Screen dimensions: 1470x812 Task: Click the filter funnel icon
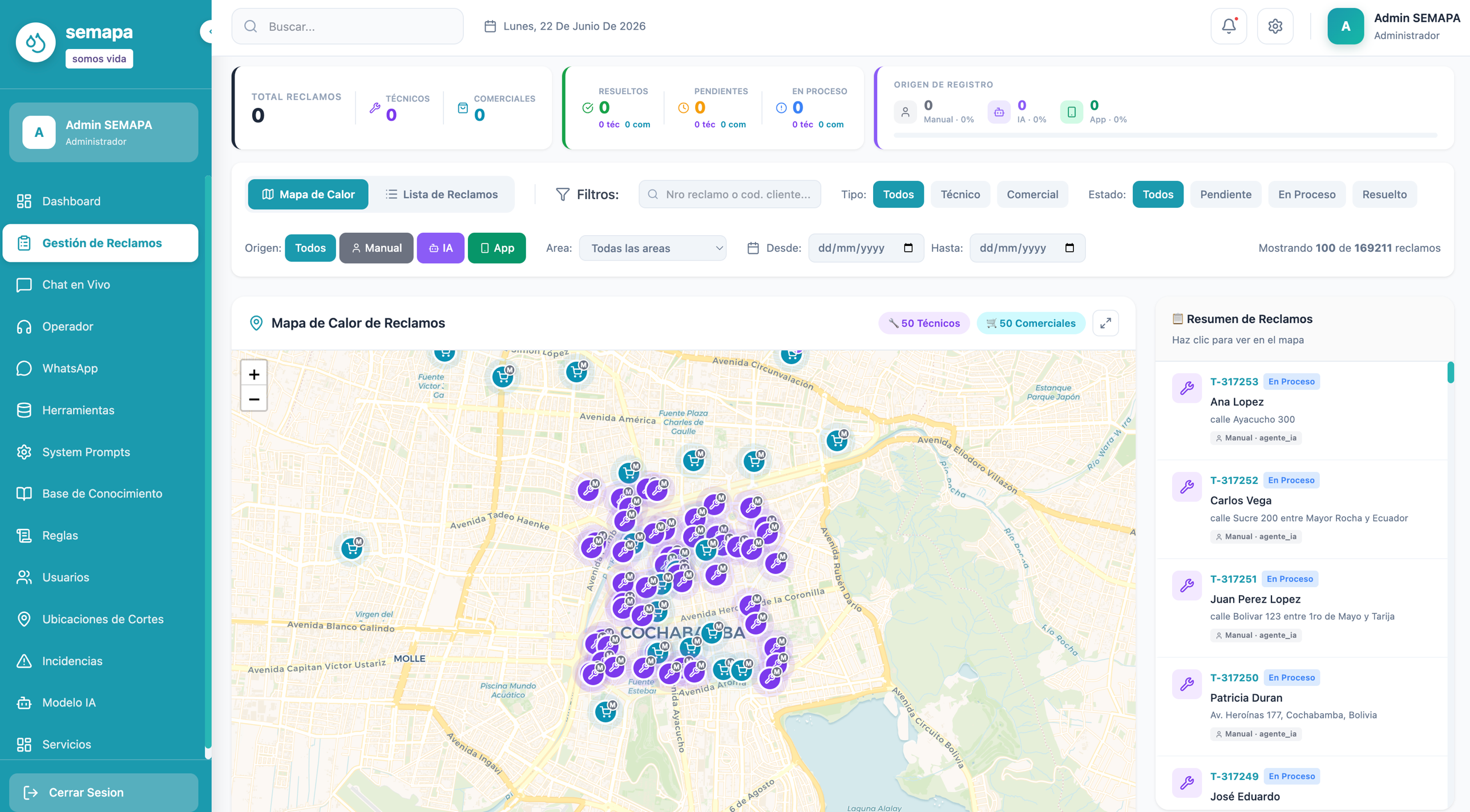pos(562,195)
